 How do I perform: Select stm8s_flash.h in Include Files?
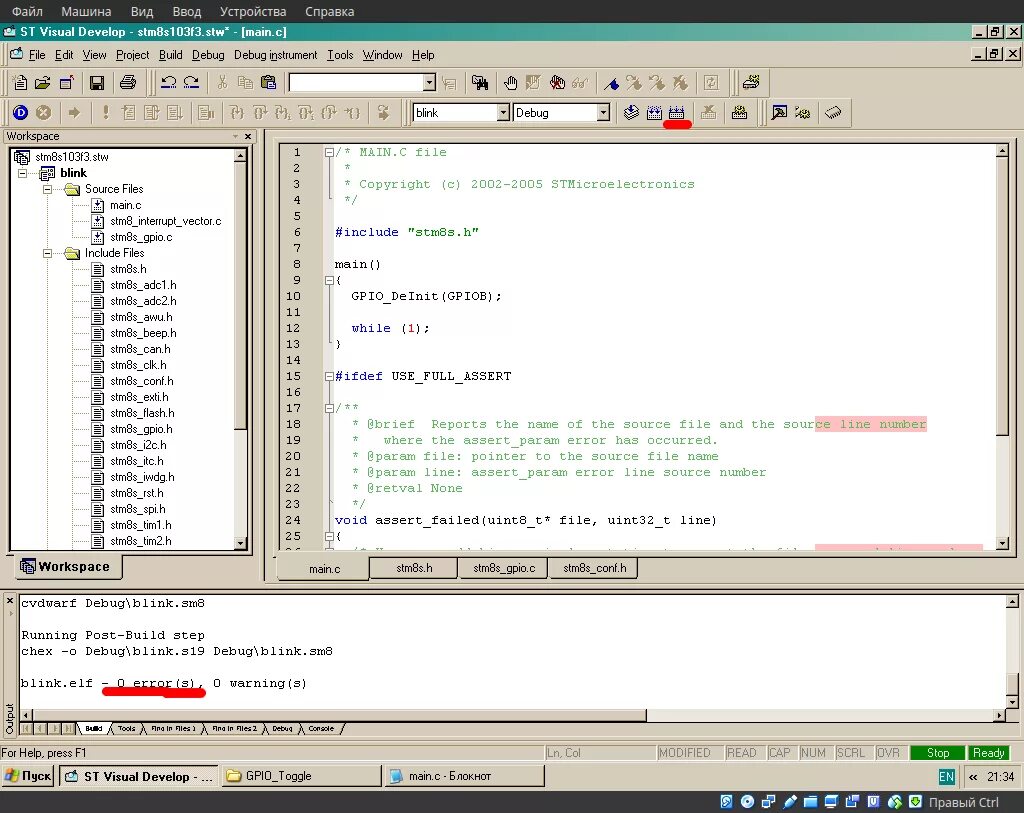[142, 413]
